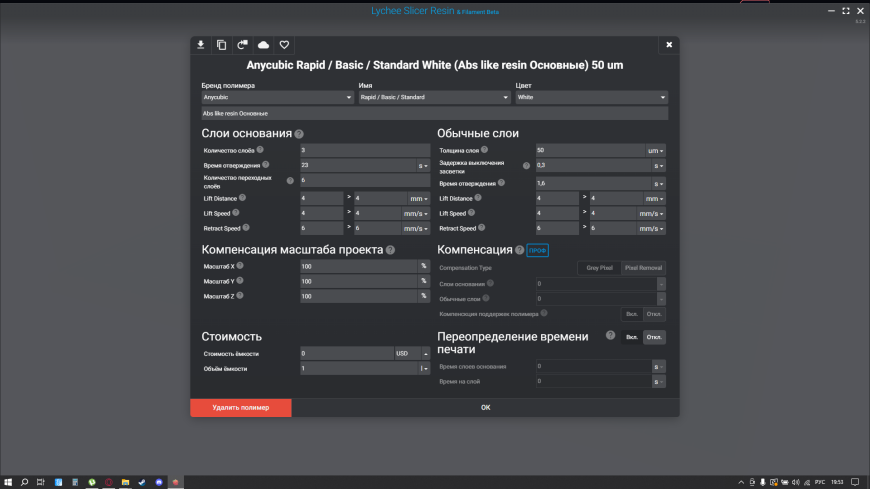Open help icon beside Масштаб Y

point(240,281)
